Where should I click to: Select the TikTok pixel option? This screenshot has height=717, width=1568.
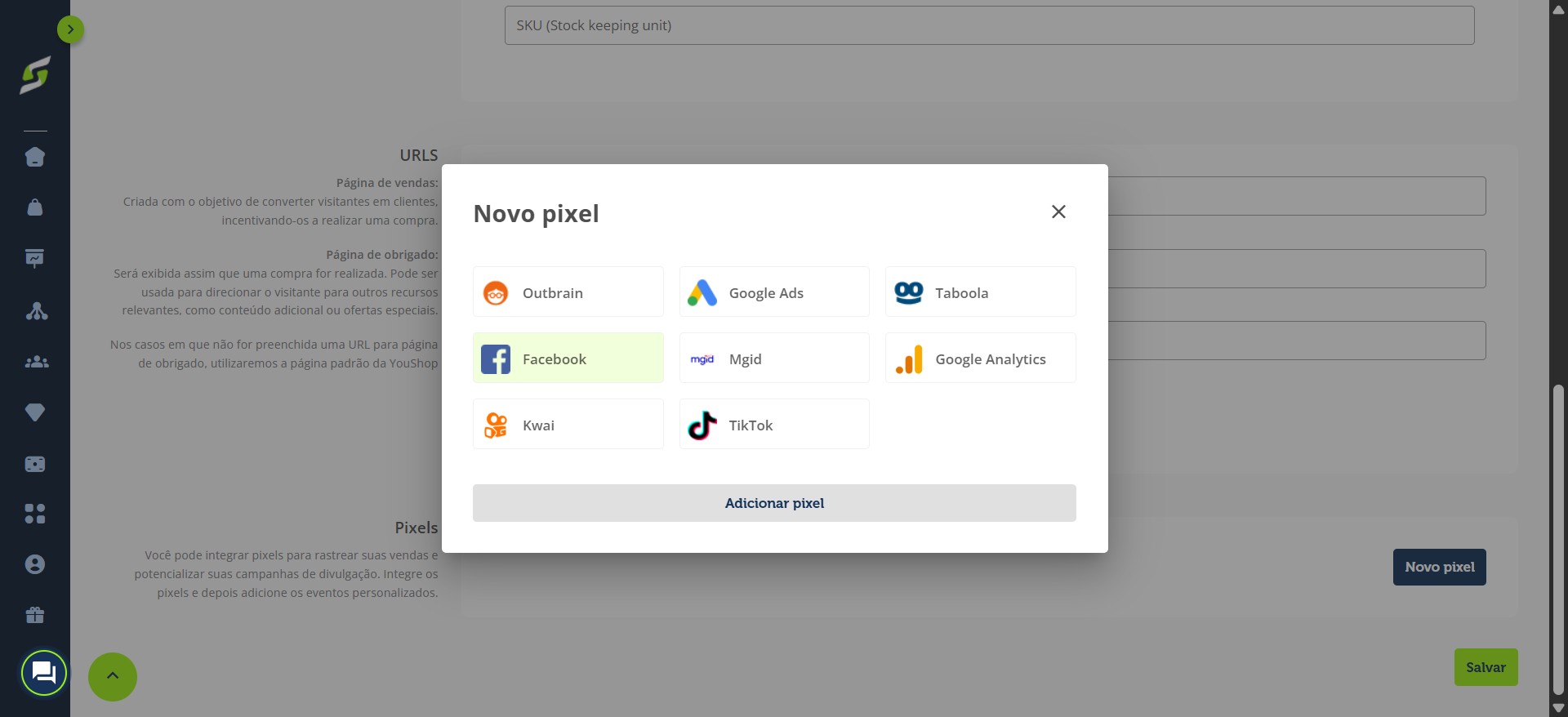[x=774, y=424]
